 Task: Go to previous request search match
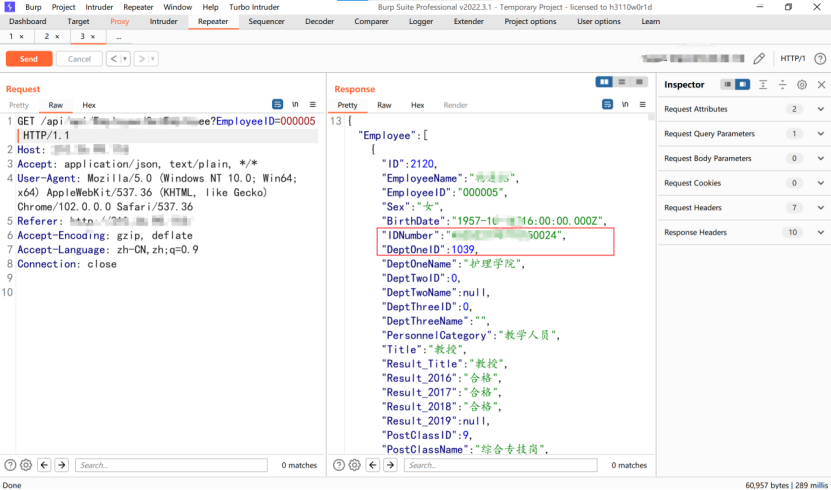click(44, 465)
